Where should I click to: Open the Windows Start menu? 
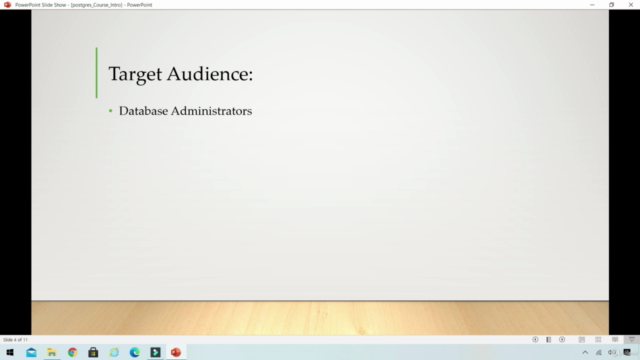tap(10, 352)
